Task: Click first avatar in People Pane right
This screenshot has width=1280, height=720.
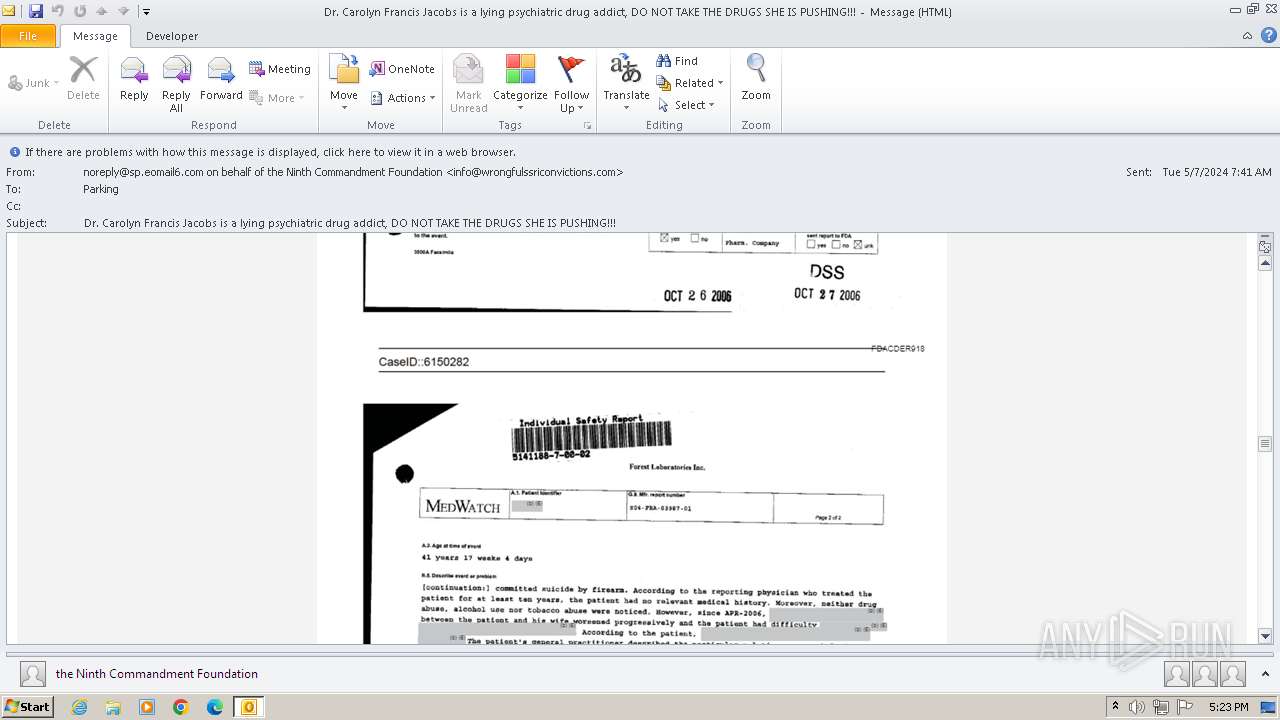Action: (x=1177, y=674)
